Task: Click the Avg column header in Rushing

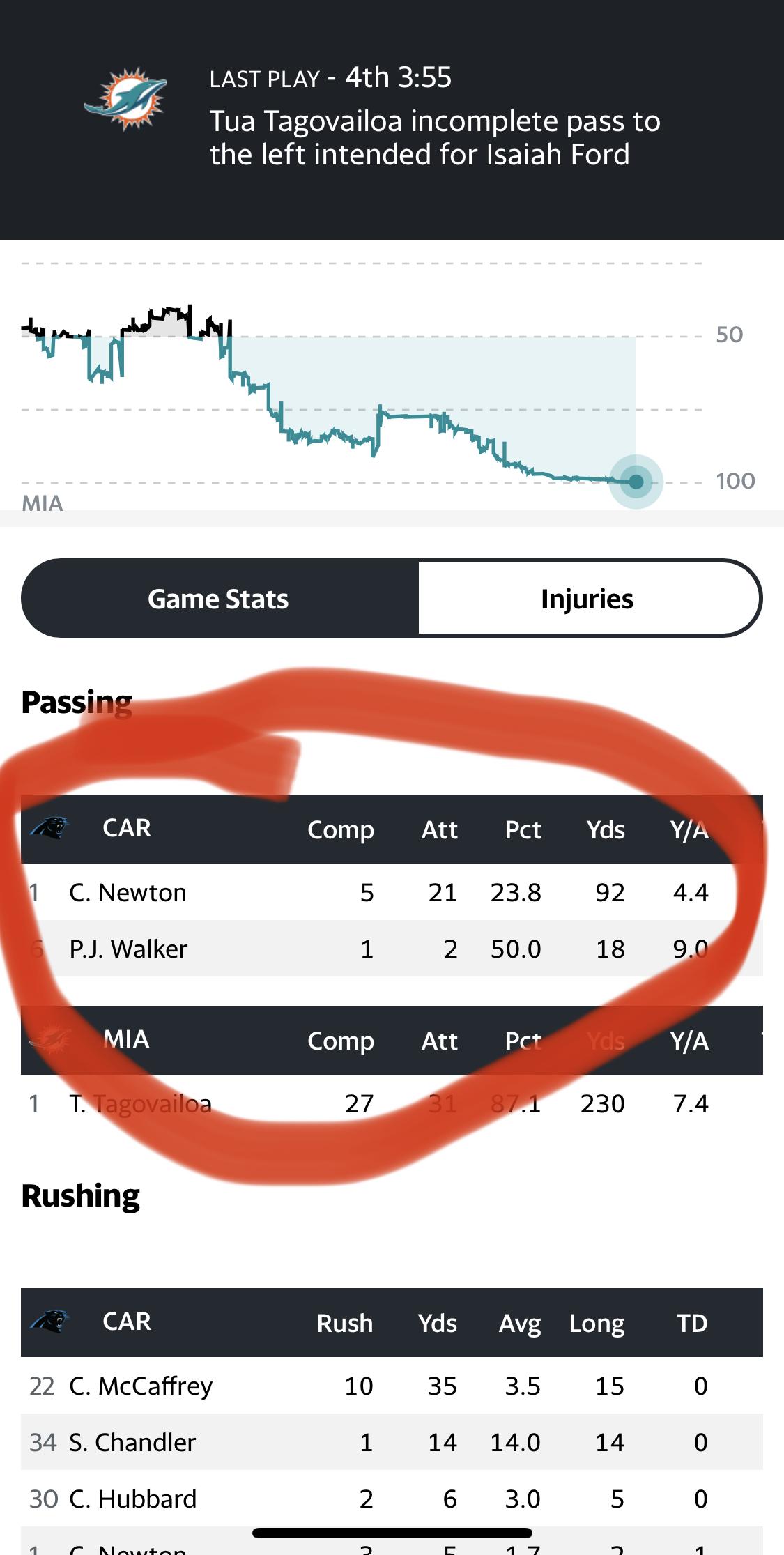Action: click(x=520, y=1323)
